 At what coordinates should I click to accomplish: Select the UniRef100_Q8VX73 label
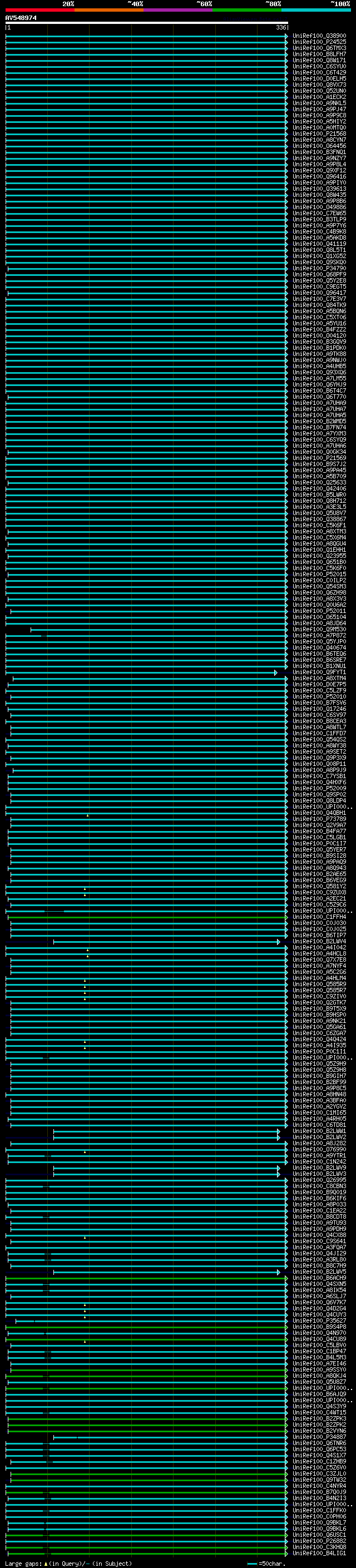[x=319, y=85]
